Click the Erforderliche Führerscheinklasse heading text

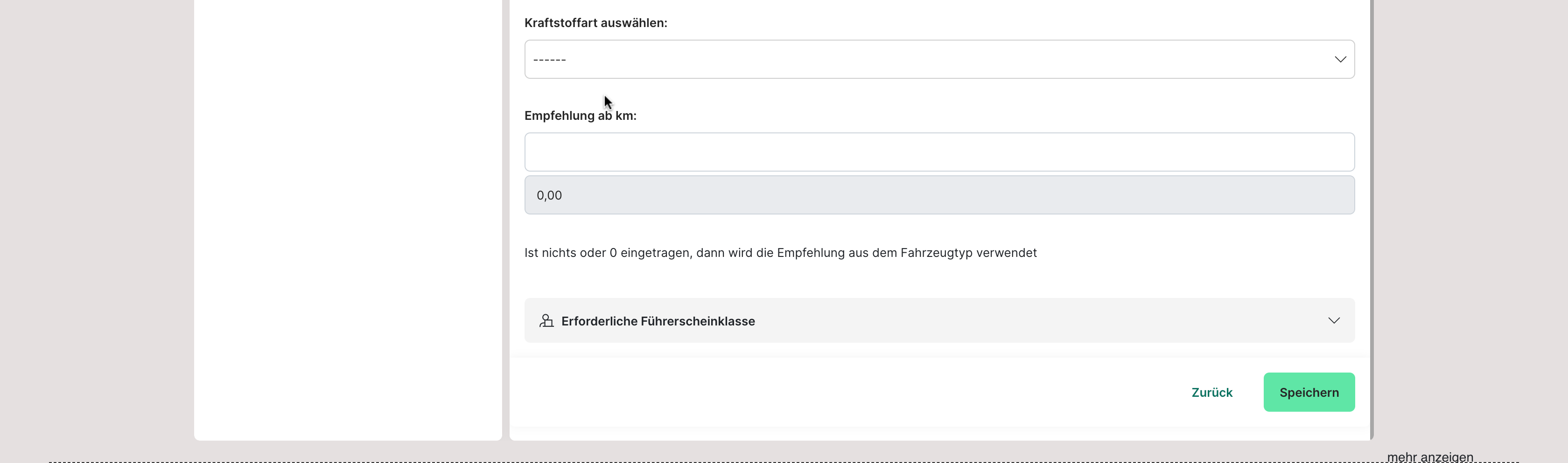pyautogui.click(x=658, y=321)
